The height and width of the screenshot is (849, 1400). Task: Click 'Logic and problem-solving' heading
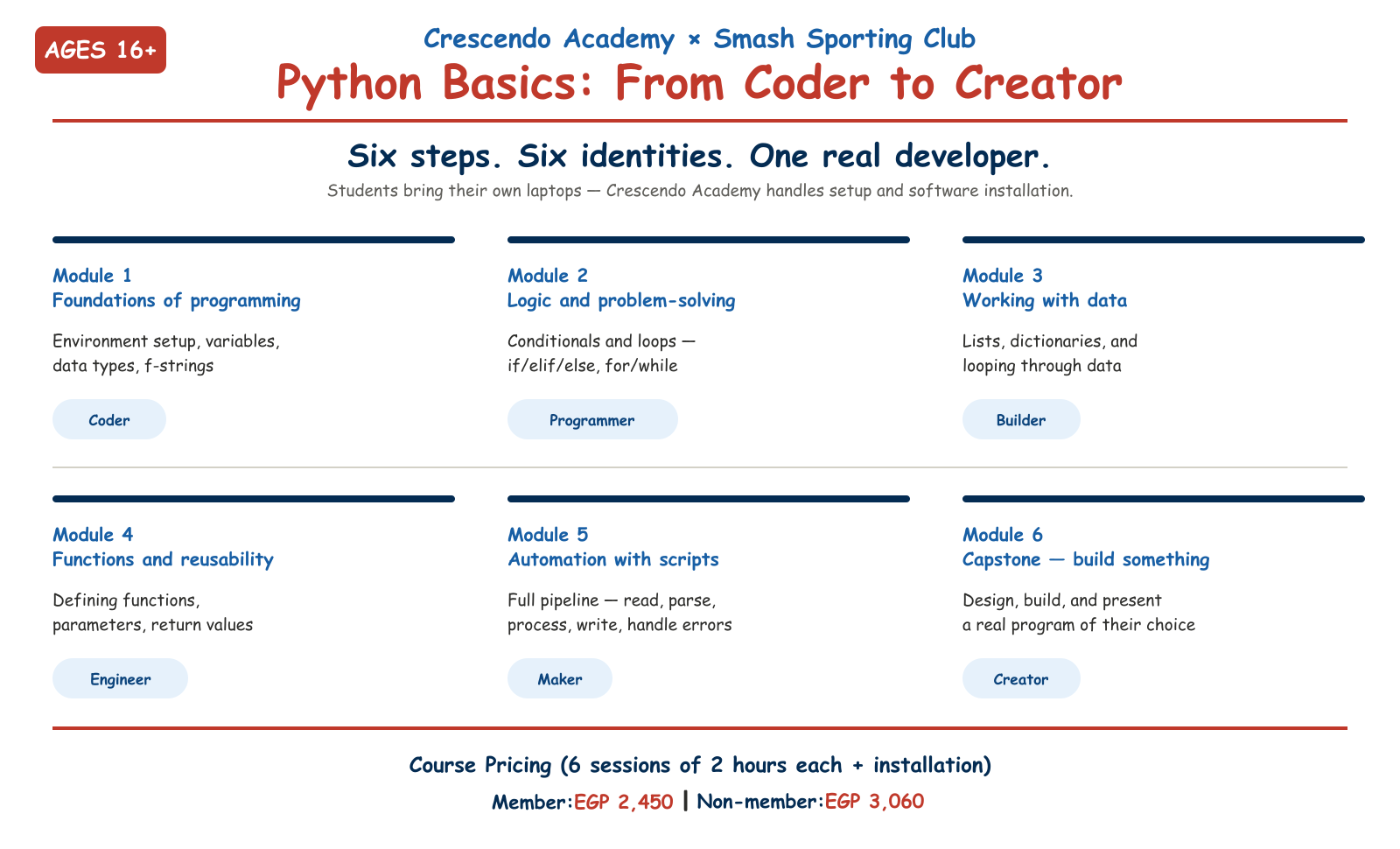pyautogui.click(x=621, y=301)
